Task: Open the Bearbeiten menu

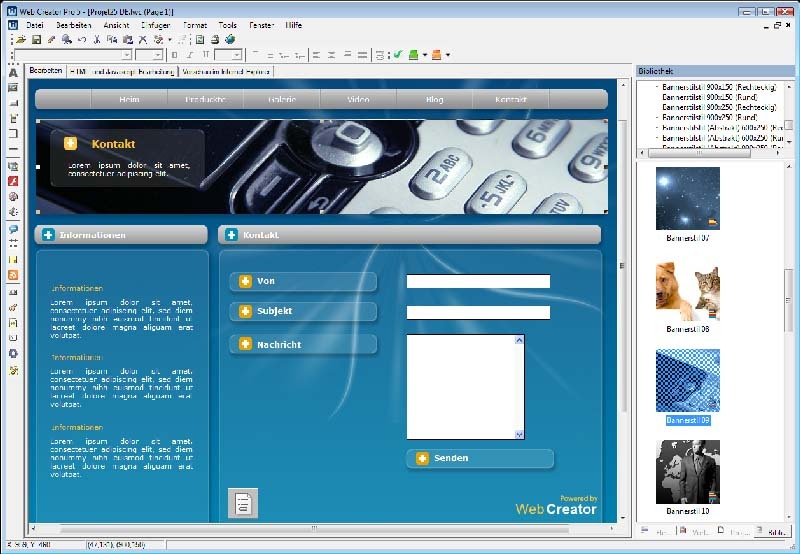Action: (x=73, y=25)
